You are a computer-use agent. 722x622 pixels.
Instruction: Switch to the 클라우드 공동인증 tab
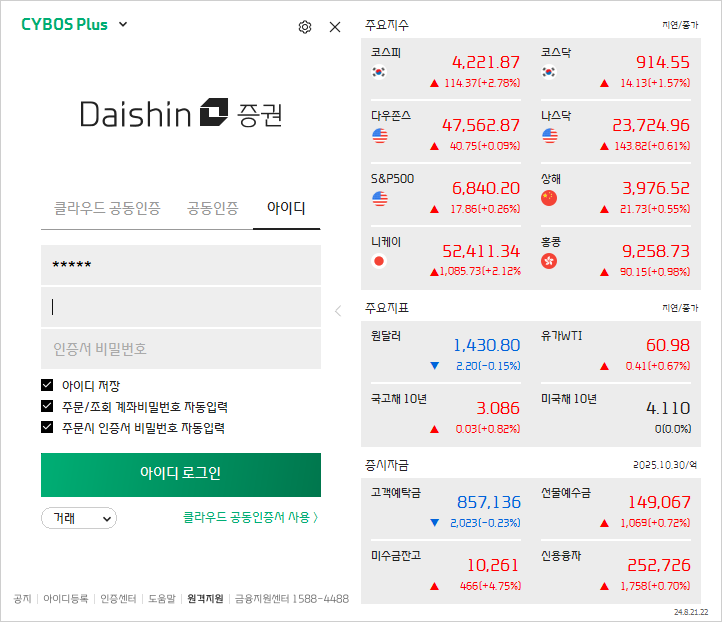(107, 208)
